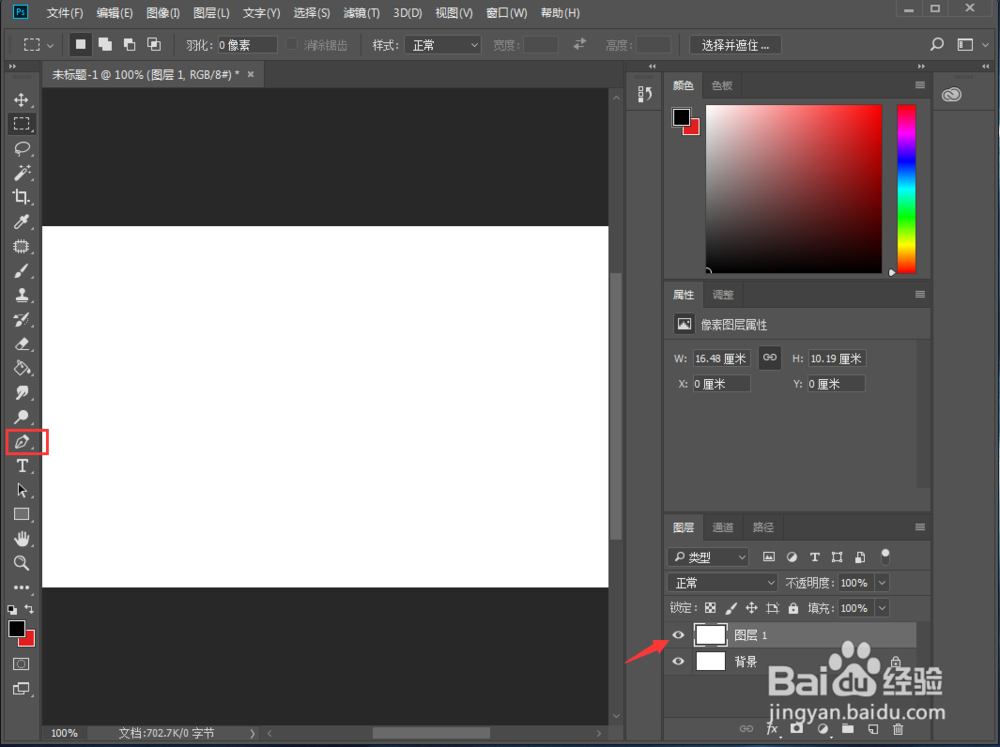The width and height of the screenshot is (1000, 747).
Task: Select the Path Selection tool
Action: point(21,490)
